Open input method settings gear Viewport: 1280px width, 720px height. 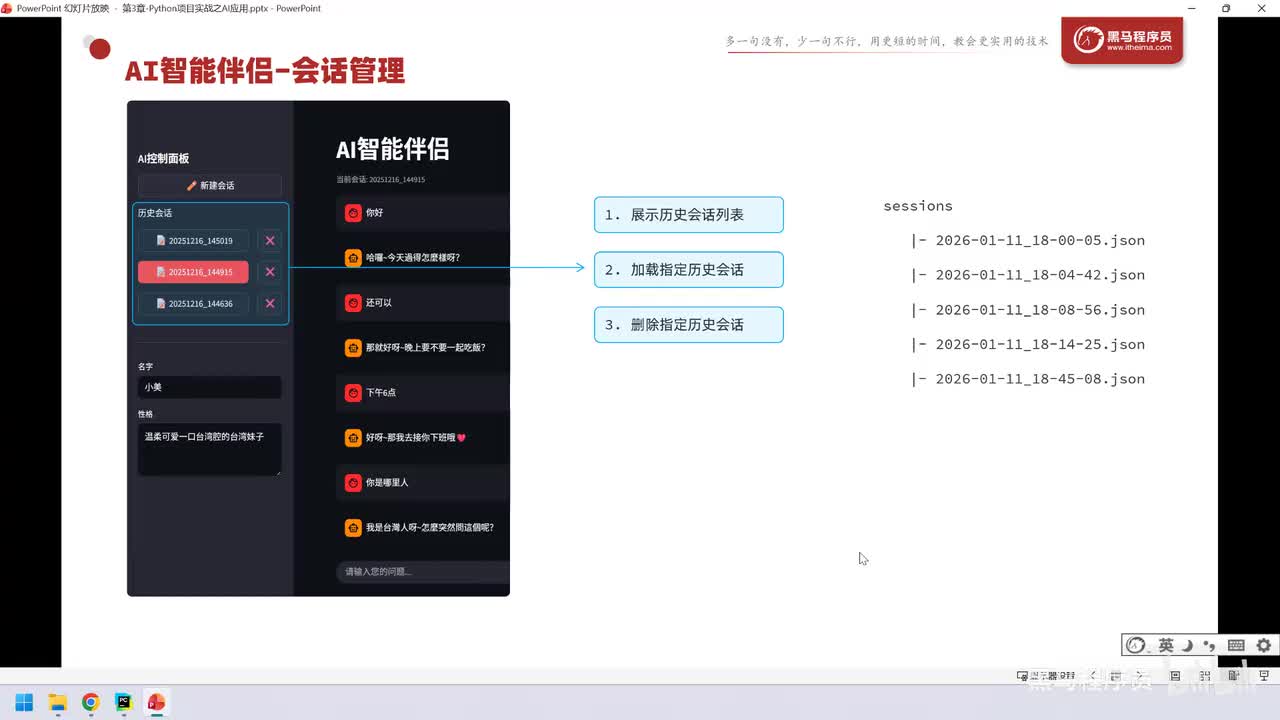click(1264, 646)
